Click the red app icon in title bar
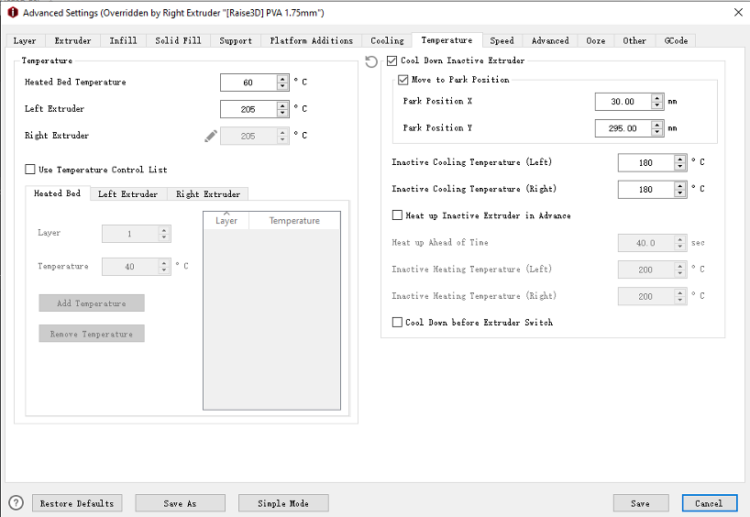This screenshot has width=750, height=517. pyautogui.click(x=13, y=12)
